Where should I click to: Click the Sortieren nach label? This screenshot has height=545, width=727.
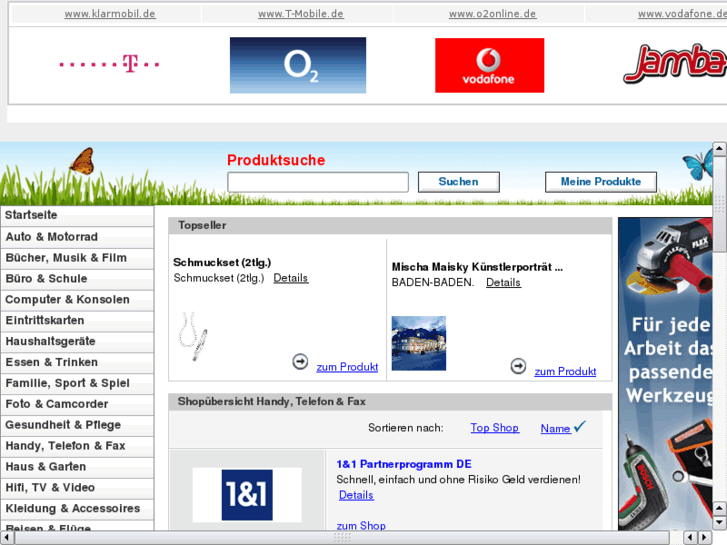click(406, 428)
